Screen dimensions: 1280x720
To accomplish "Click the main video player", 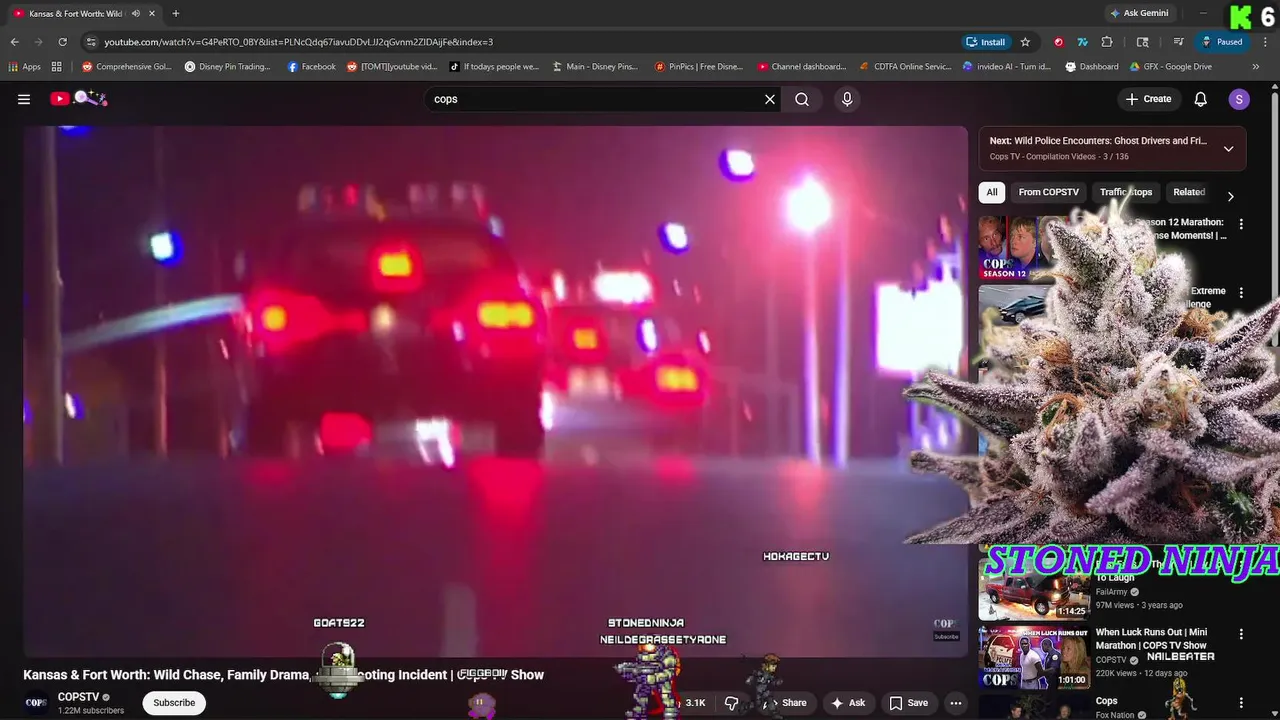I will tap(495, 390).
